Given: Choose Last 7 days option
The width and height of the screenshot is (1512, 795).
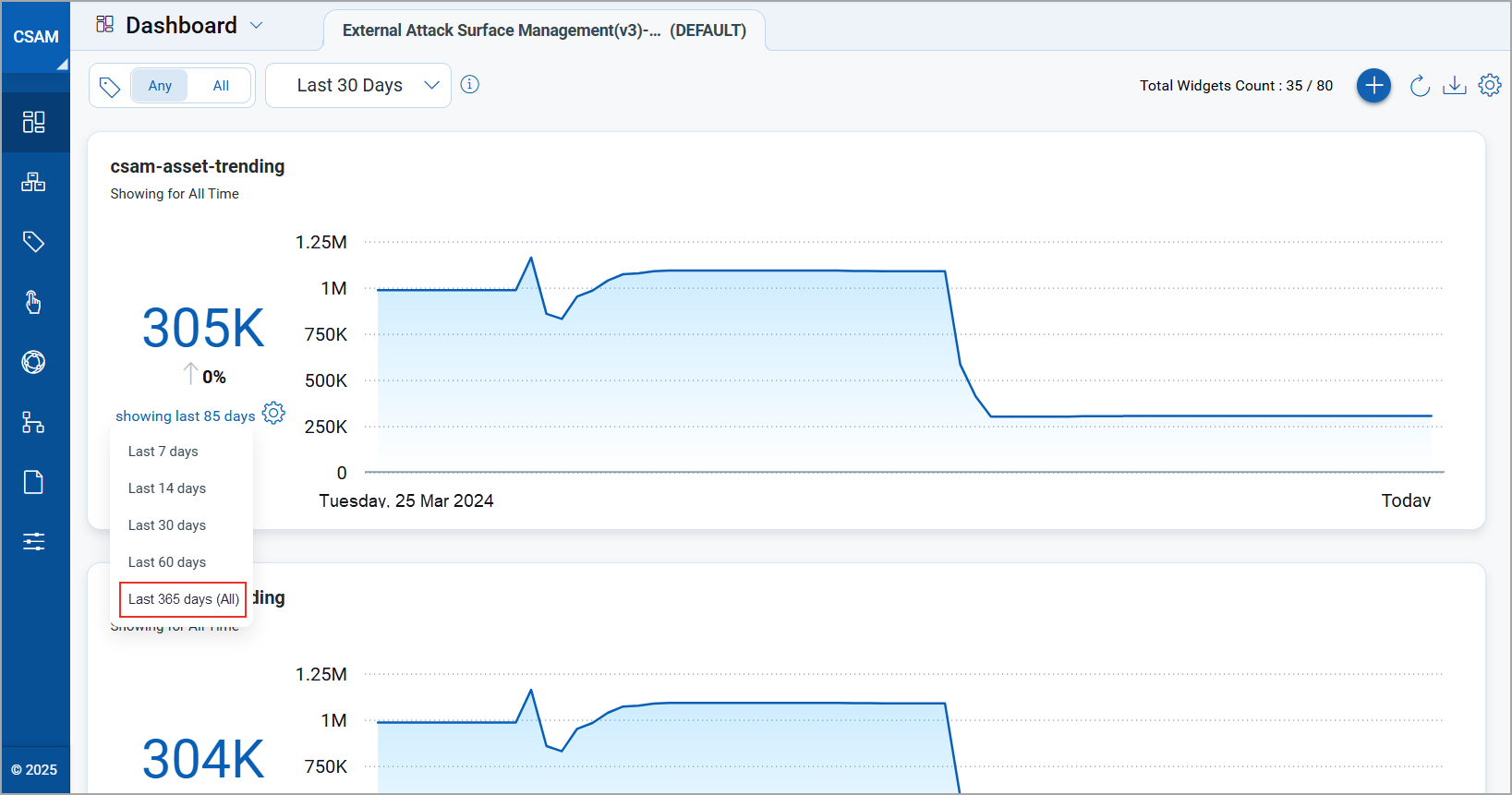Looking at the screenshot, I should (163, 452).
